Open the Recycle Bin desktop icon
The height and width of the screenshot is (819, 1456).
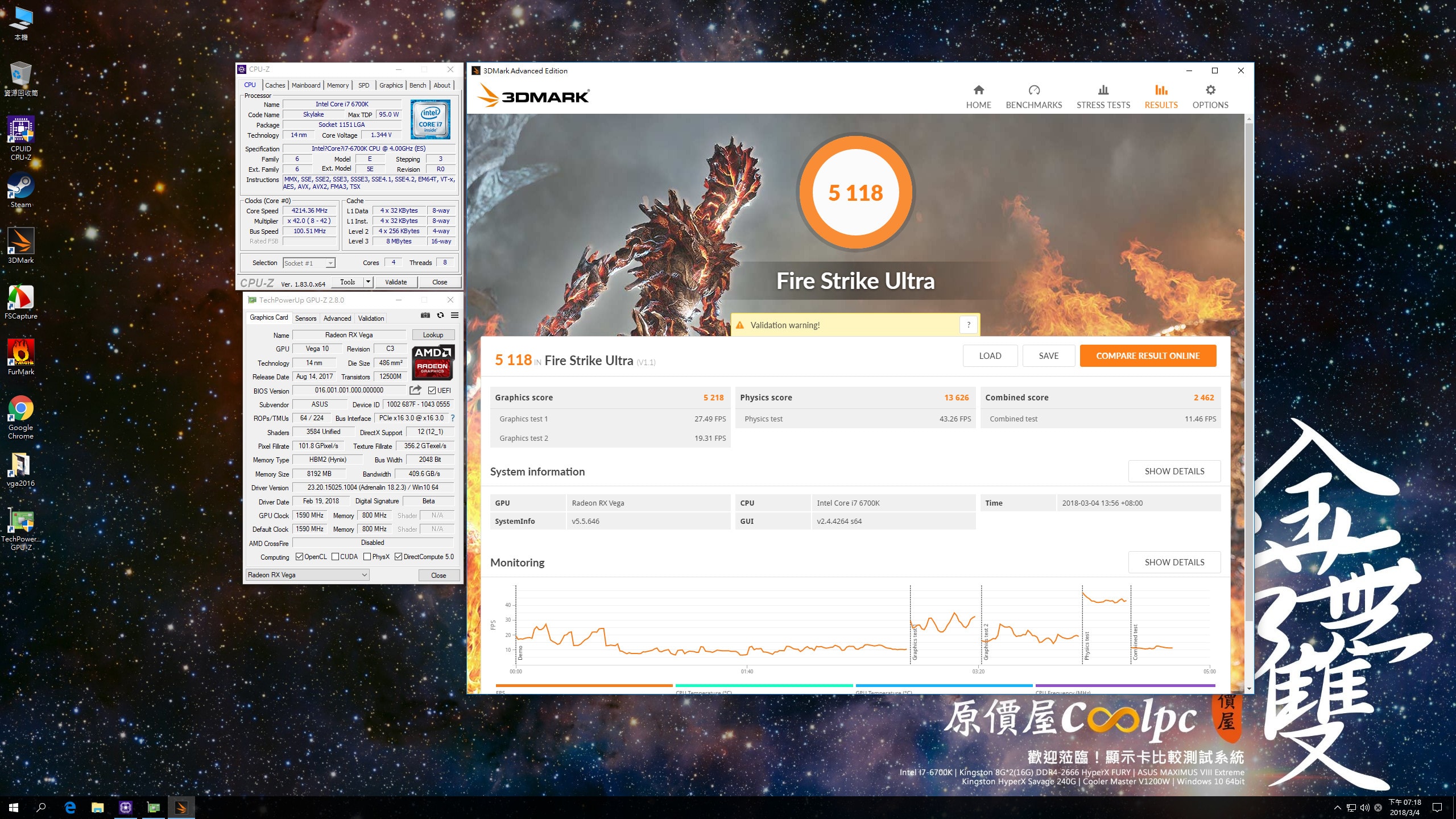click(21, 78)
